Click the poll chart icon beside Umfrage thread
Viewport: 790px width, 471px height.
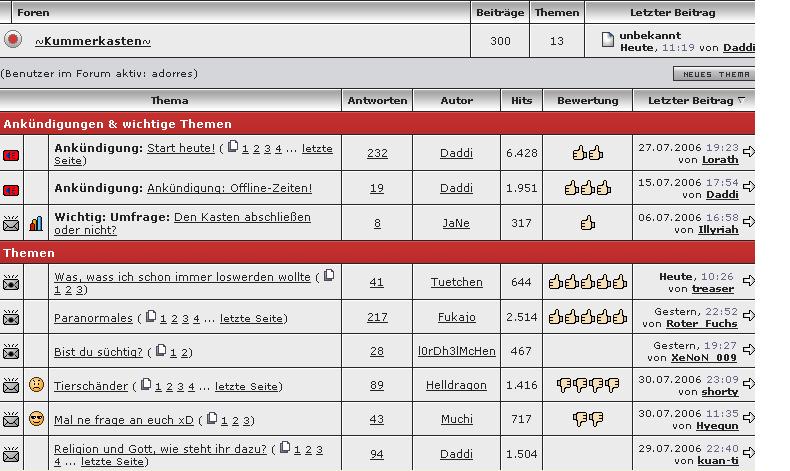pyautogui.click(x=36, y=223)
